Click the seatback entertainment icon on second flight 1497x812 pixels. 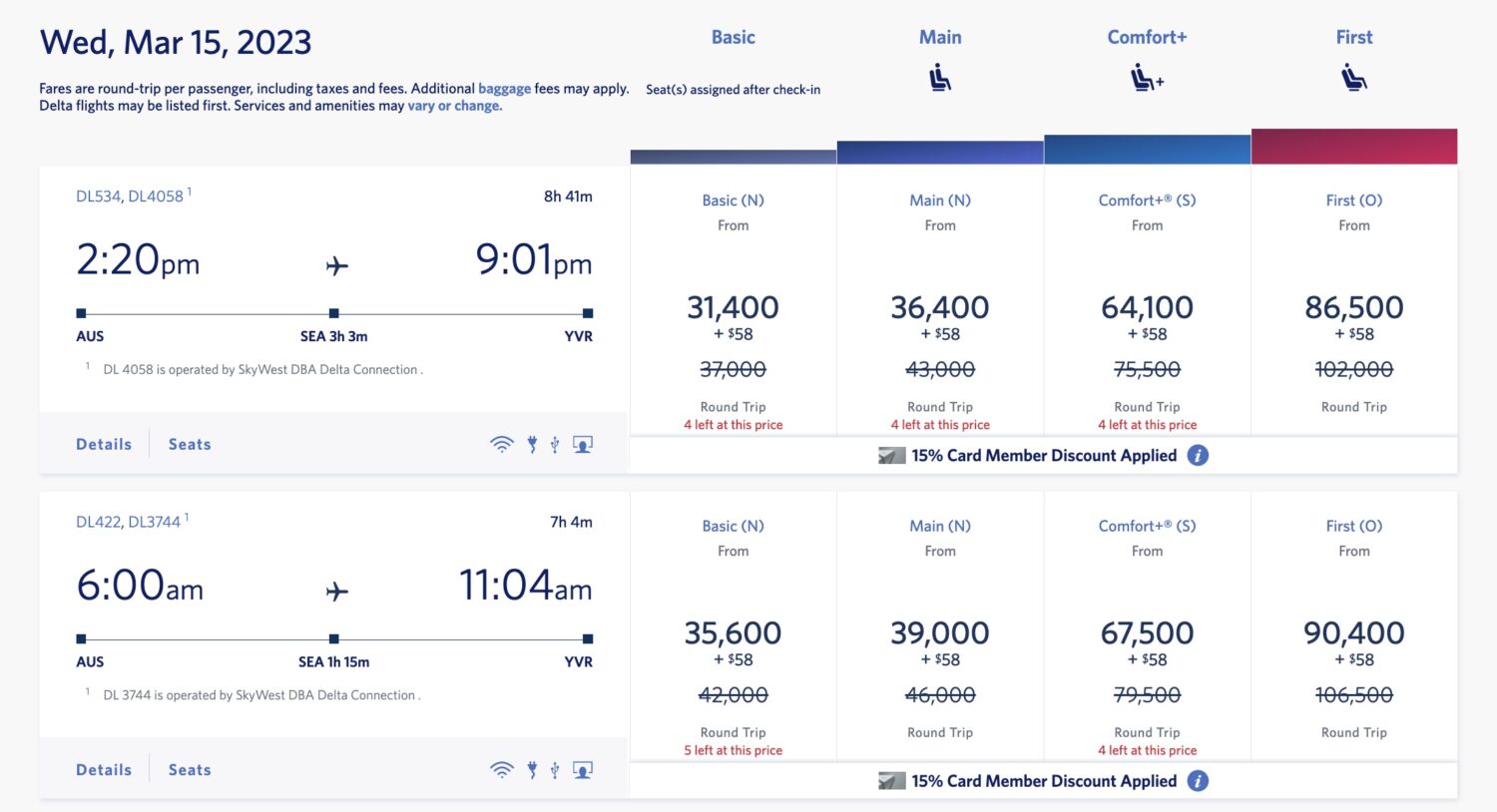[x=582, y=769]
